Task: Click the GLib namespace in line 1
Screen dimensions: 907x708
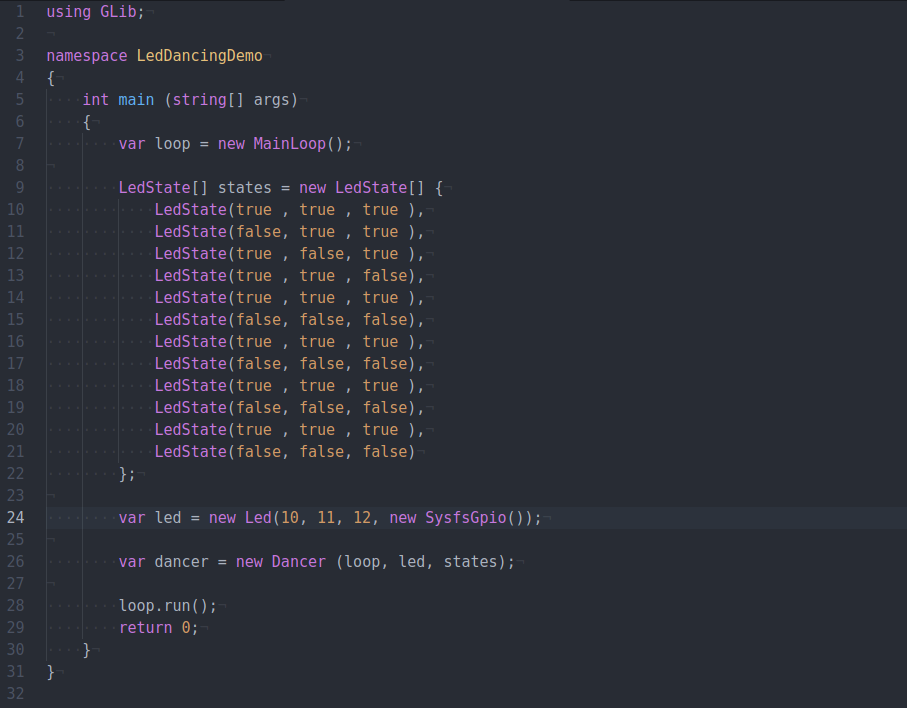Action: pyautogui.click(x=119, y=11)
